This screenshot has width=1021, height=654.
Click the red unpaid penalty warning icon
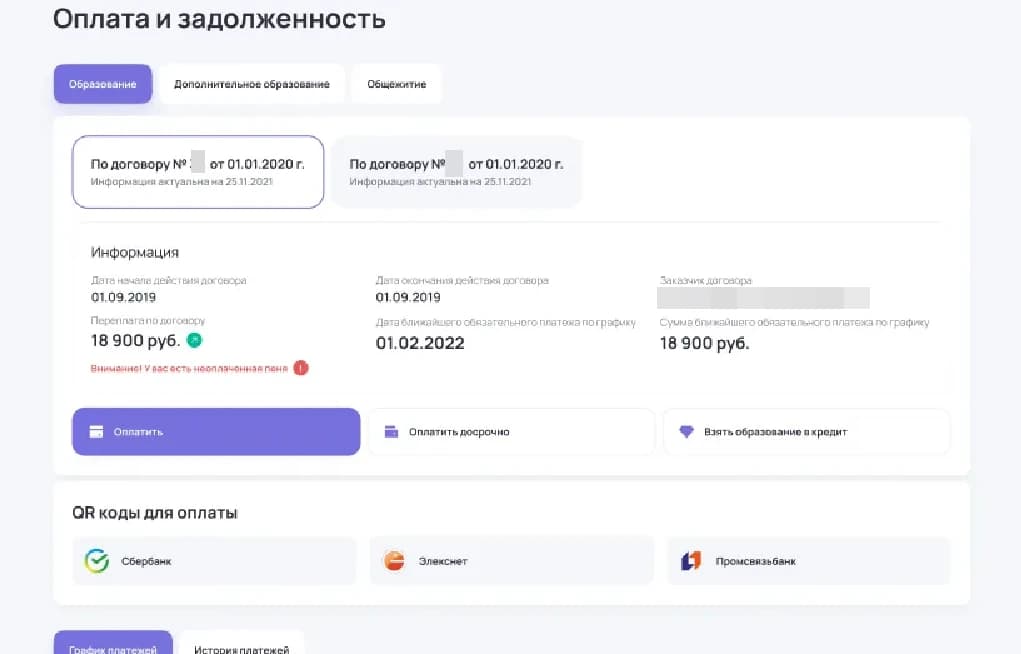tap(301, 368)
